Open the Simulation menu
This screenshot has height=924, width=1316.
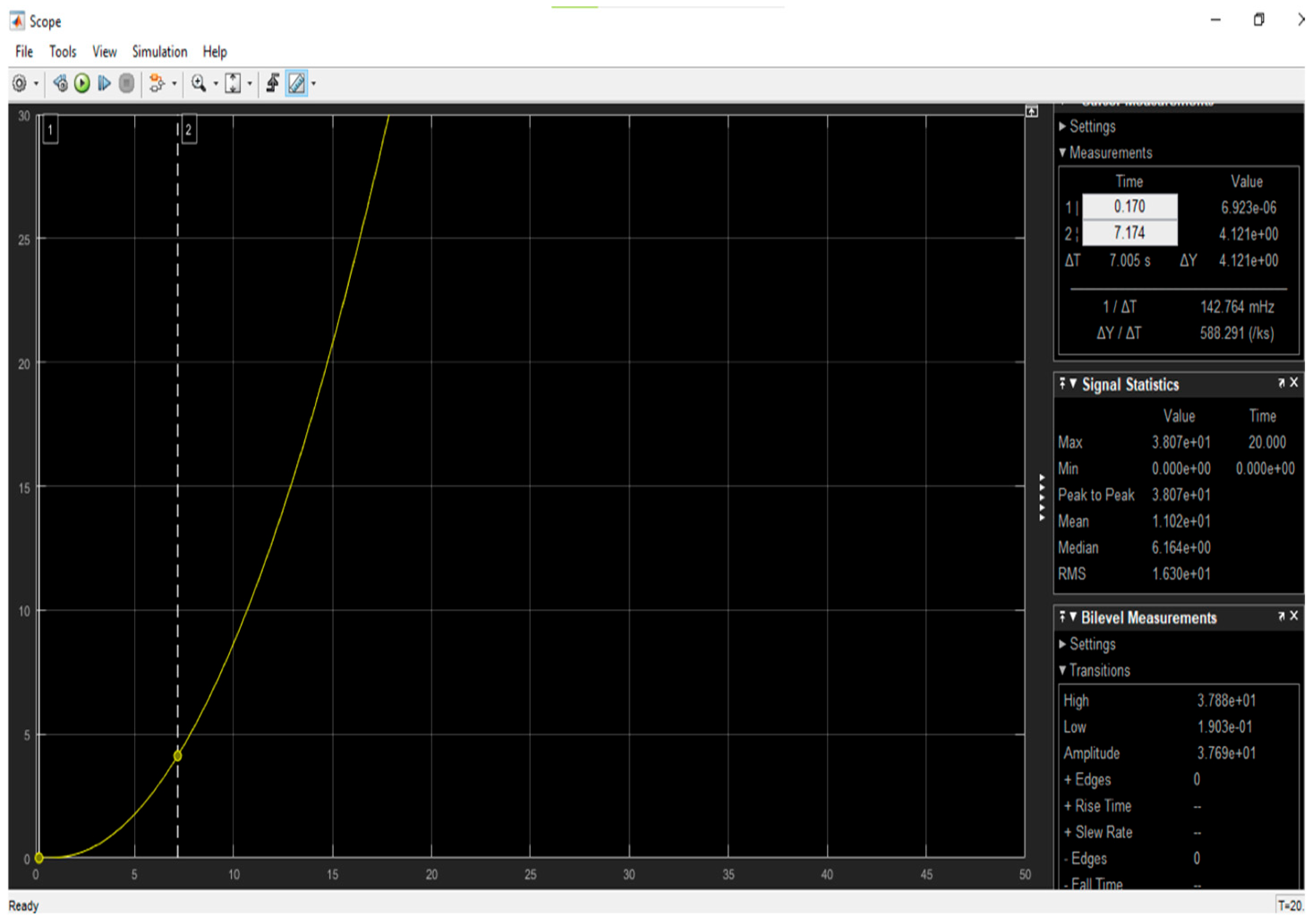(160, 51)
